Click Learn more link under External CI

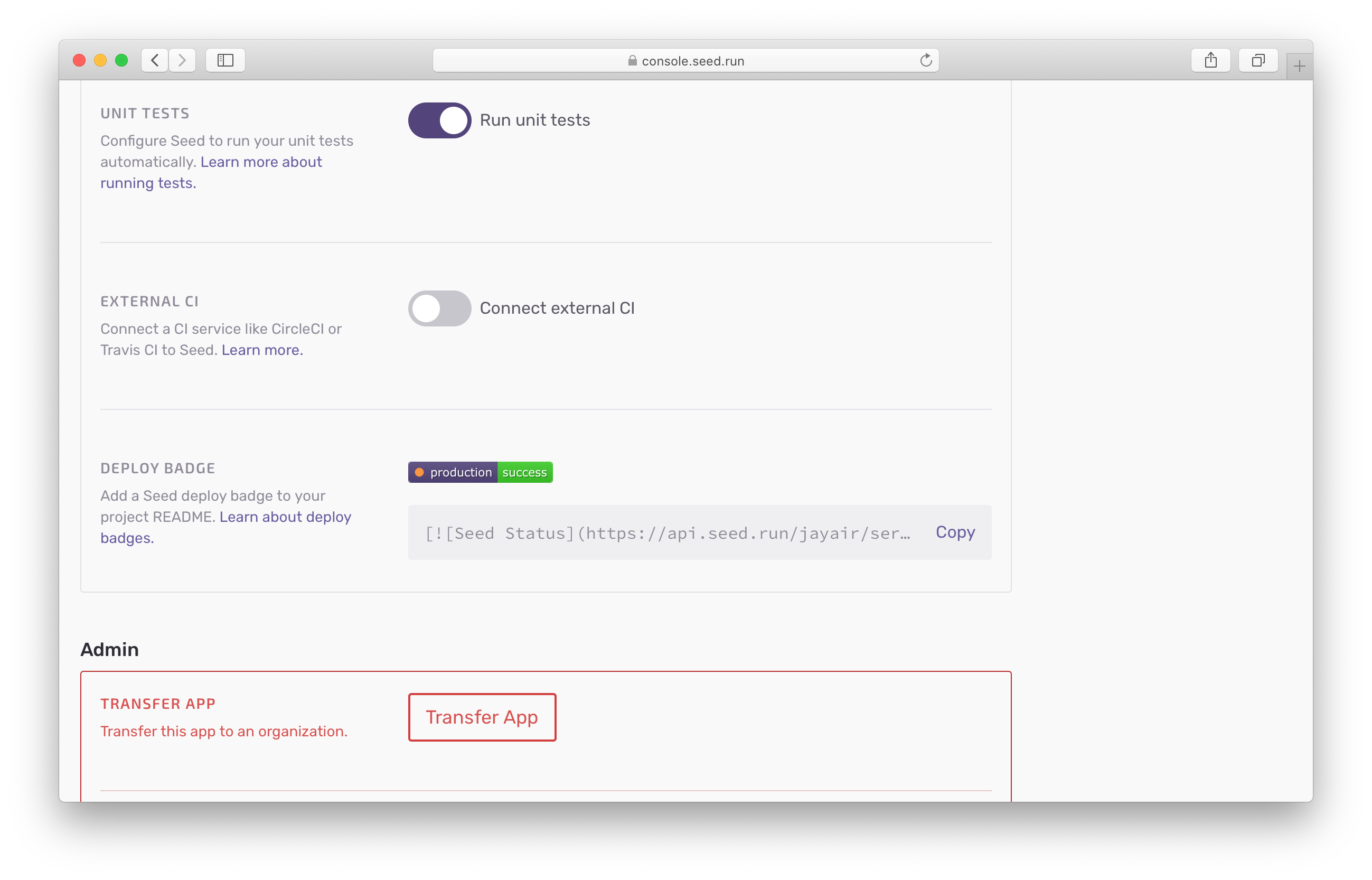coord(261,349)
